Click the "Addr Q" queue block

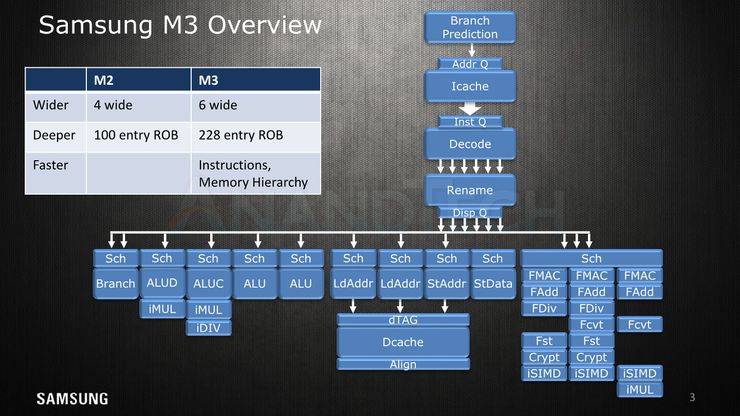(470, 64)
